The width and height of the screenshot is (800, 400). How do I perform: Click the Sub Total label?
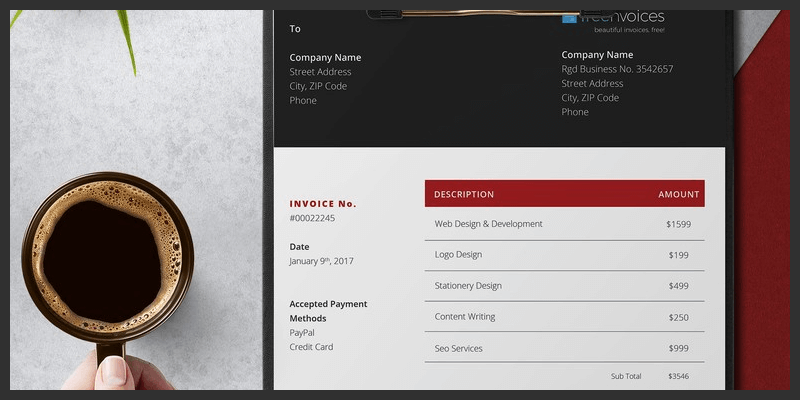tap(626, 376)
